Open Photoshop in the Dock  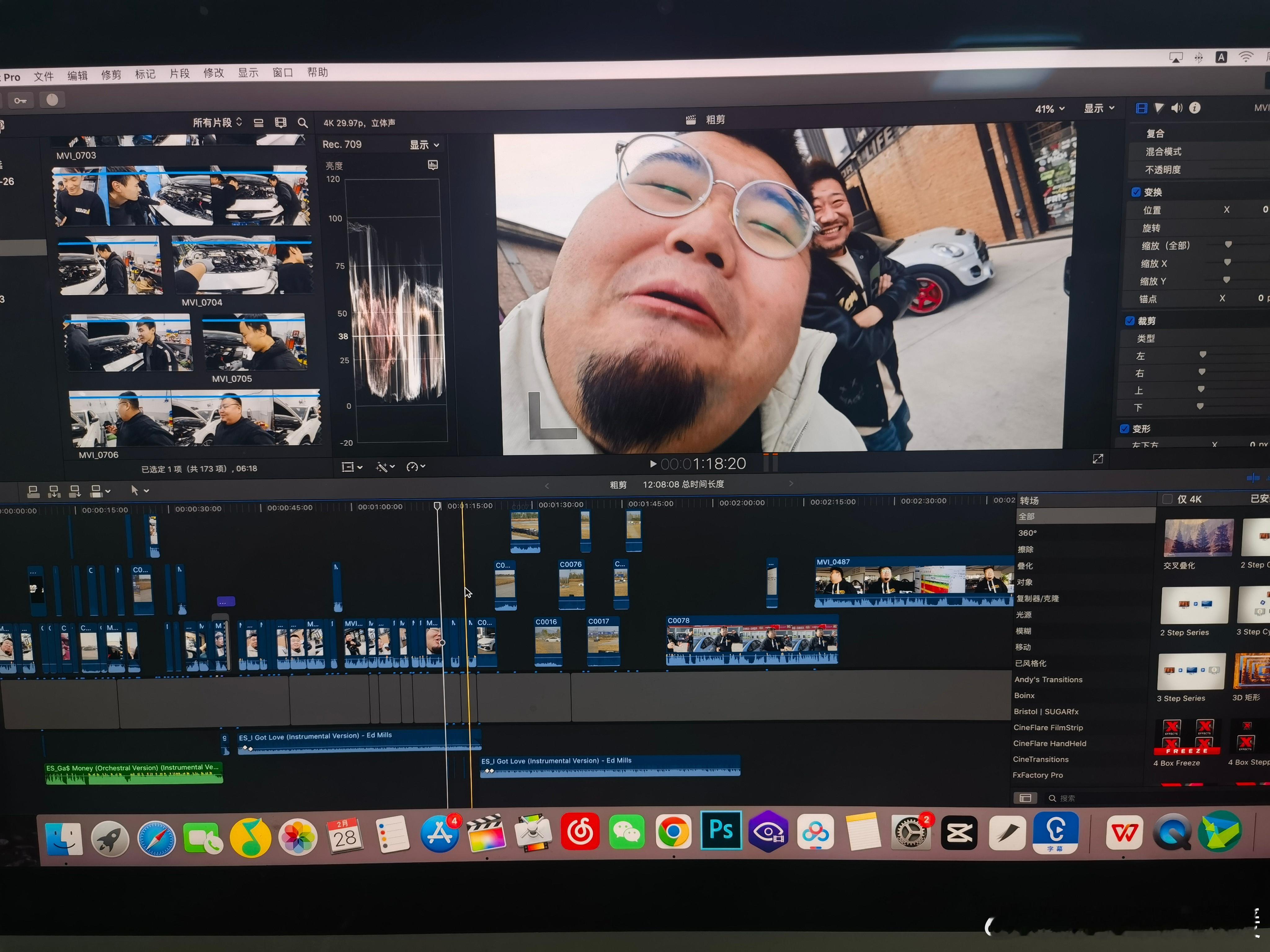(721, 830)
